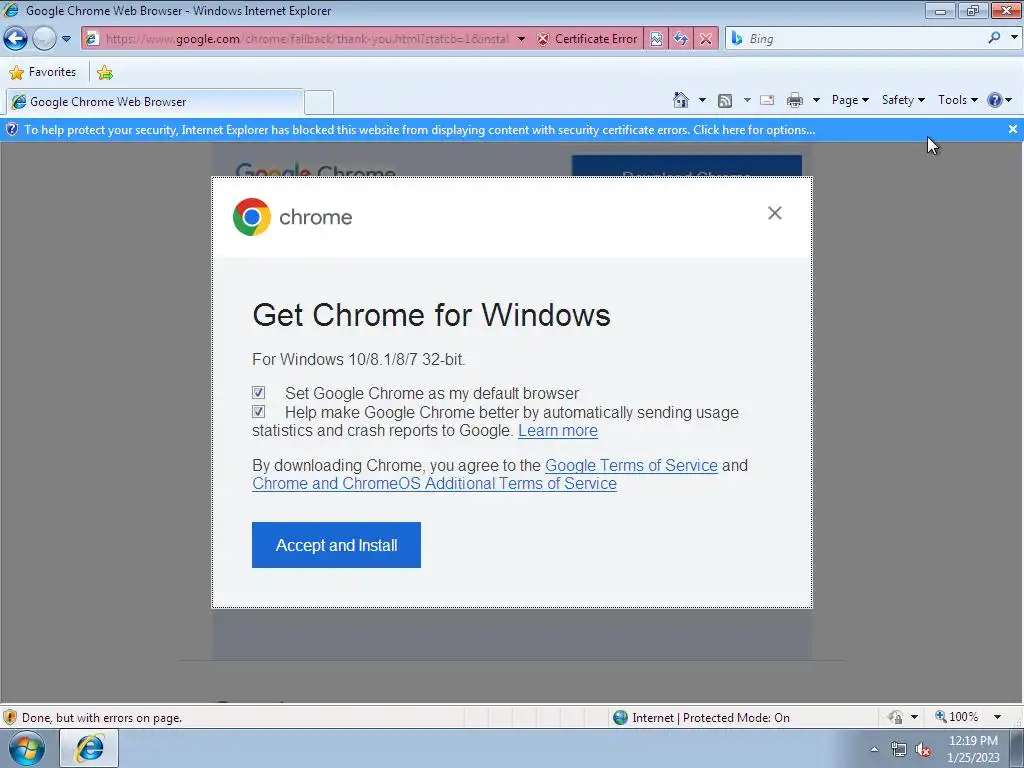Click the Google Chrome logo behind dialog

(x=315, y=169)
